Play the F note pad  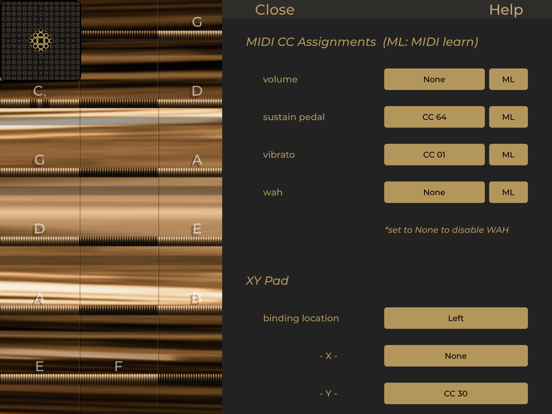coord(119,366)
